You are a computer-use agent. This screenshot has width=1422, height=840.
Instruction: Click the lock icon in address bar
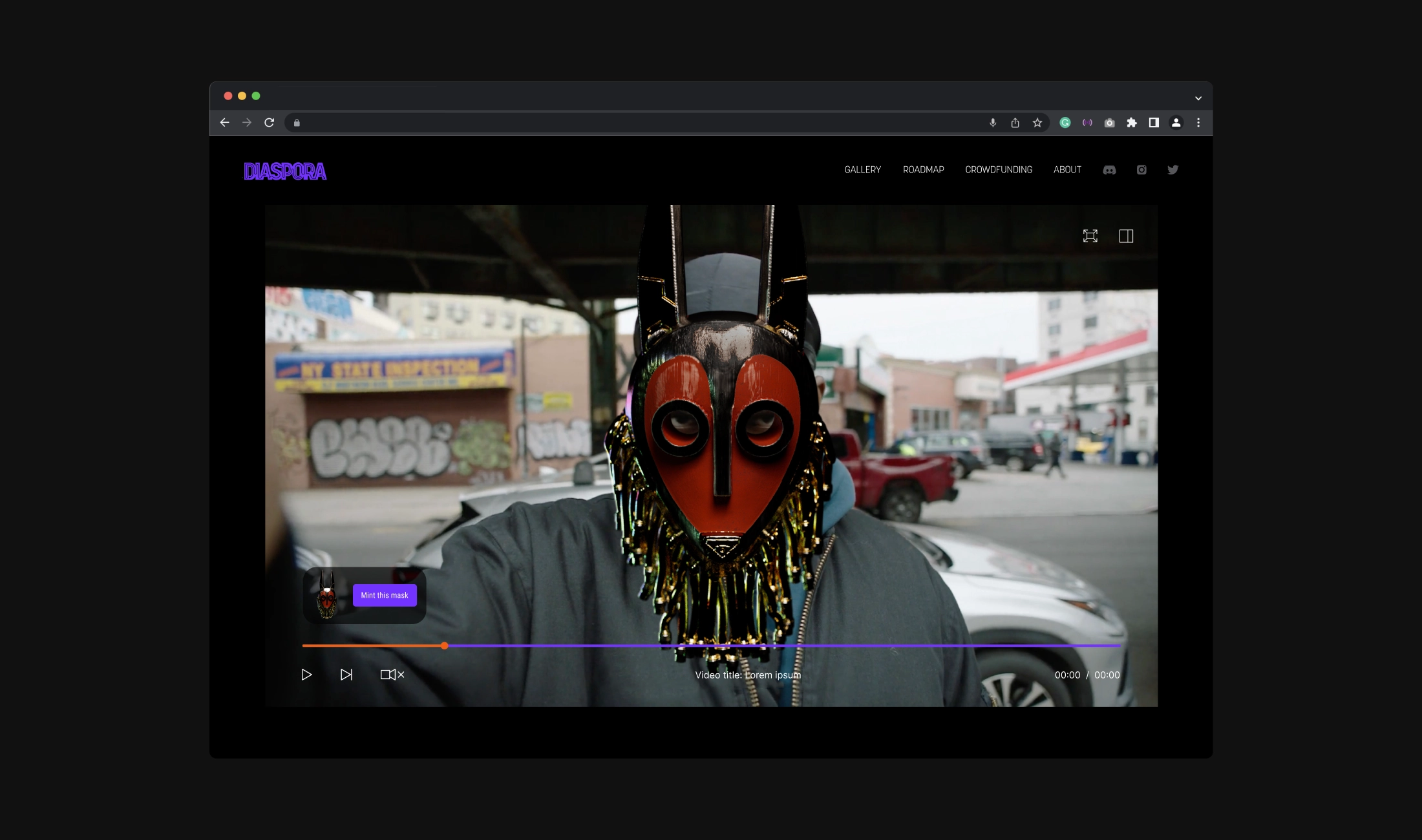point(297,123)
